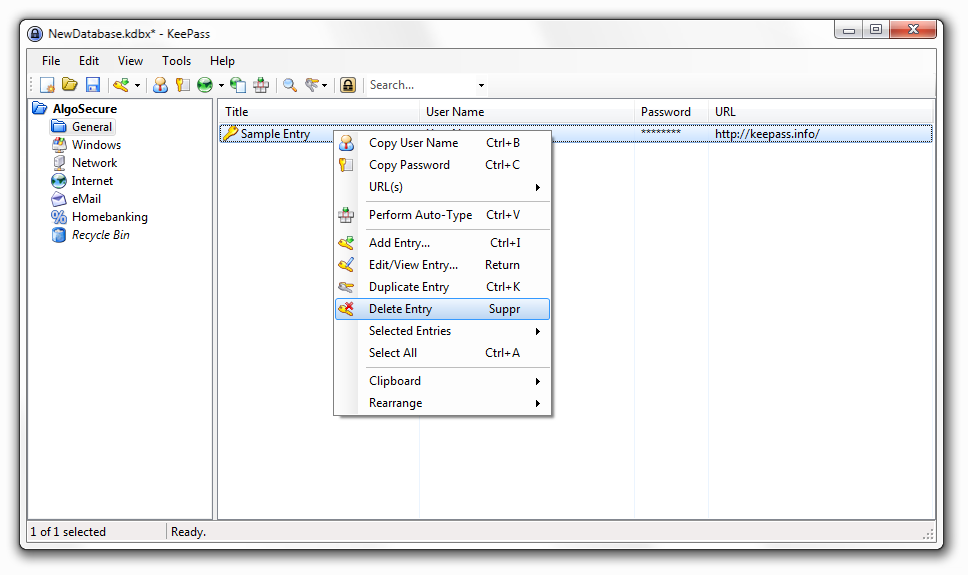Screen dimensions: 968x575
Task: Minimize the KeePass window
Action: tap(849, 30)
